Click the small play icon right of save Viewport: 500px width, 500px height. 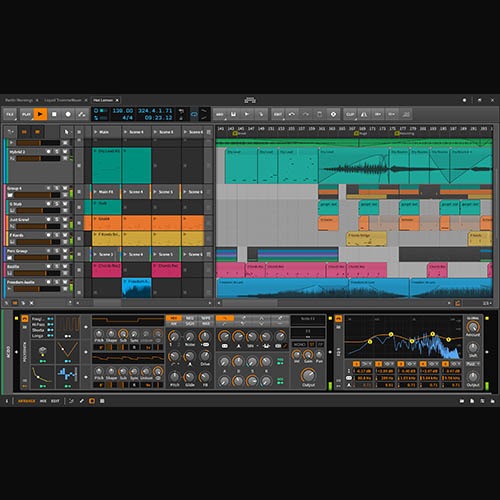click(x=247, y=114)
